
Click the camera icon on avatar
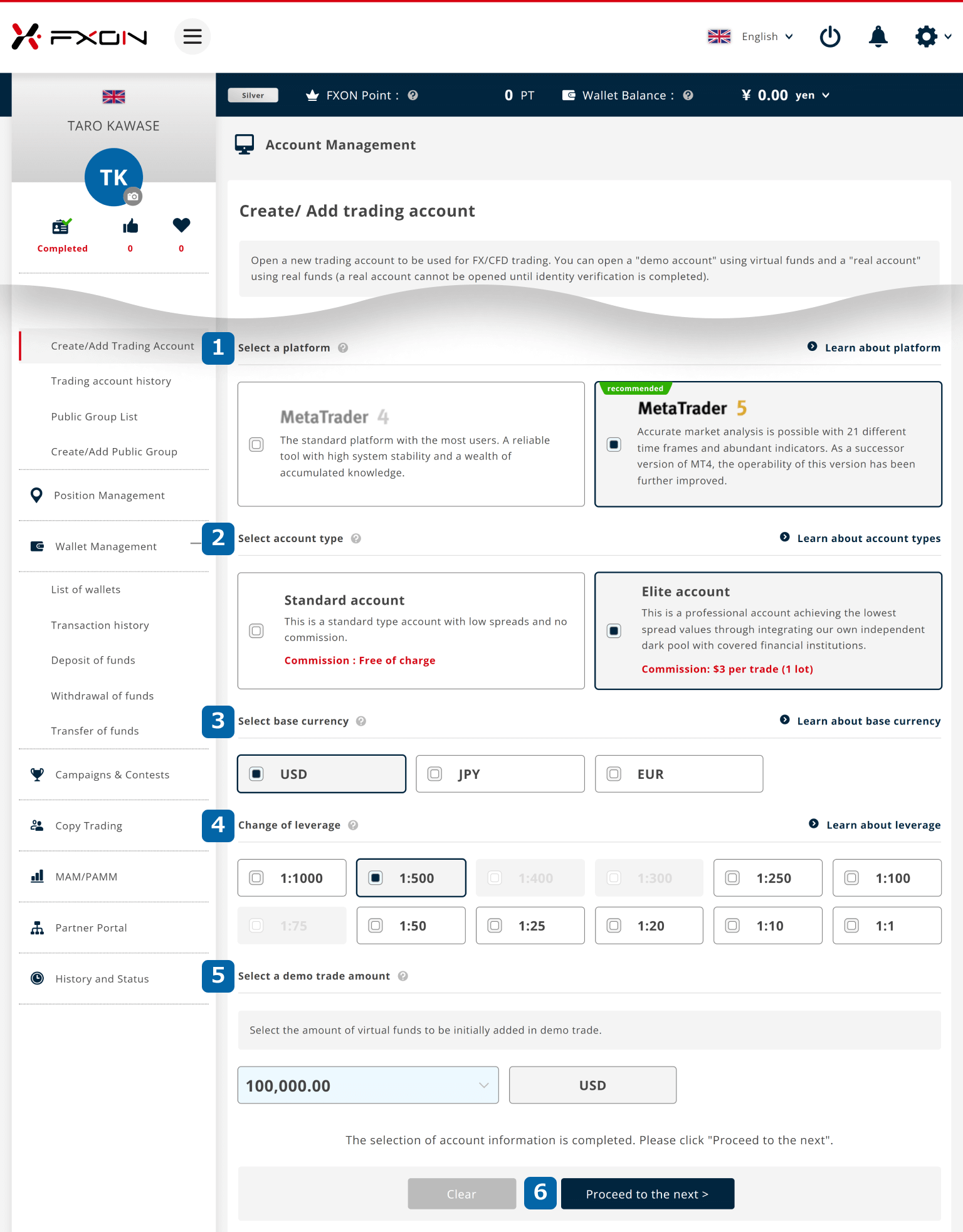tap(133, 196)
